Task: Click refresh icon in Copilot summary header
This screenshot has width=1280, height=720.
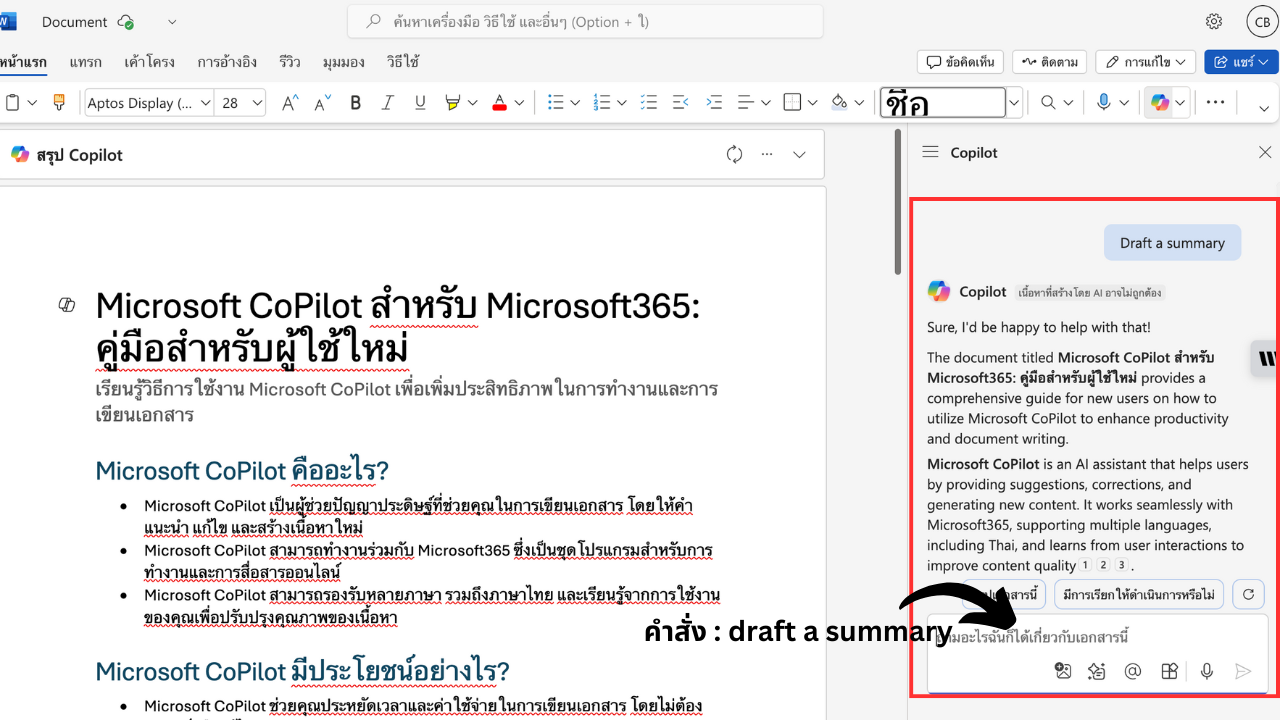Action: click(x=734, y=154)
